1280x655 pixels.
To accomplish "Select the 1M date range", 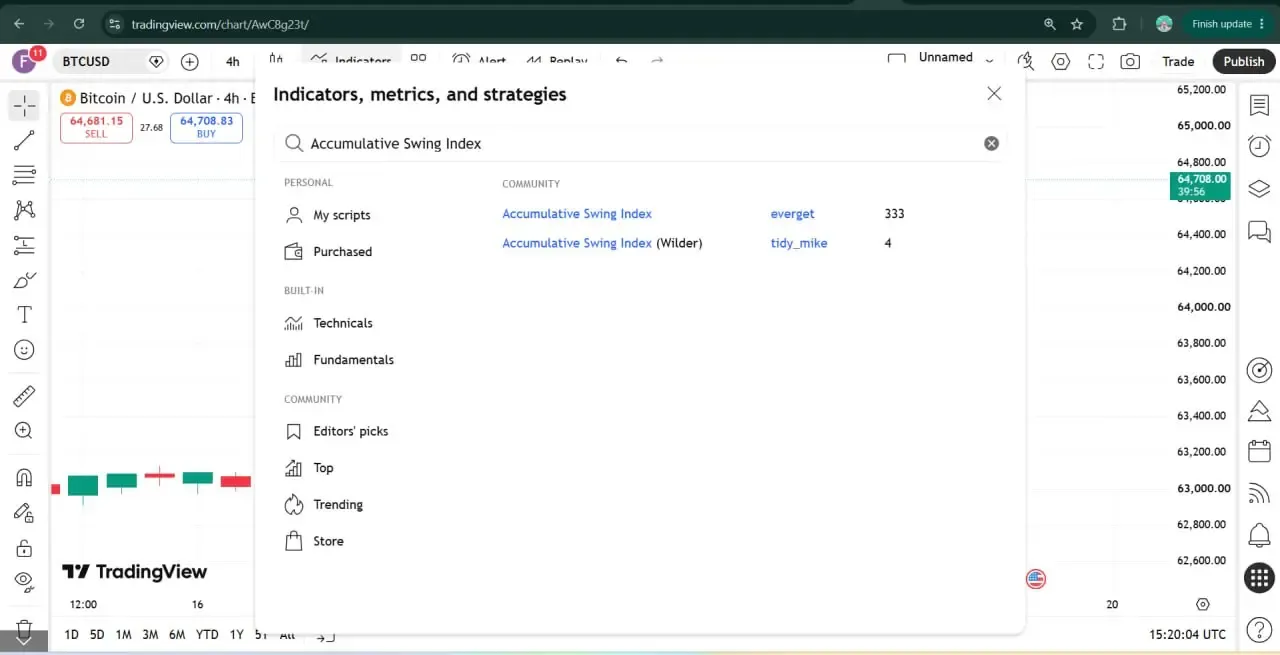I will point(123,635).
